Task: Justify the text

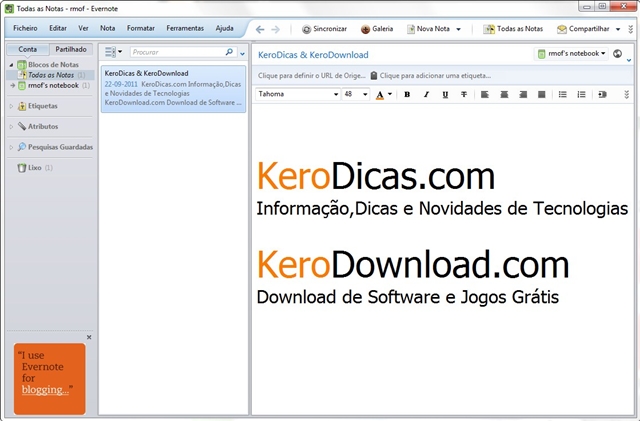Action: [542, 94]
